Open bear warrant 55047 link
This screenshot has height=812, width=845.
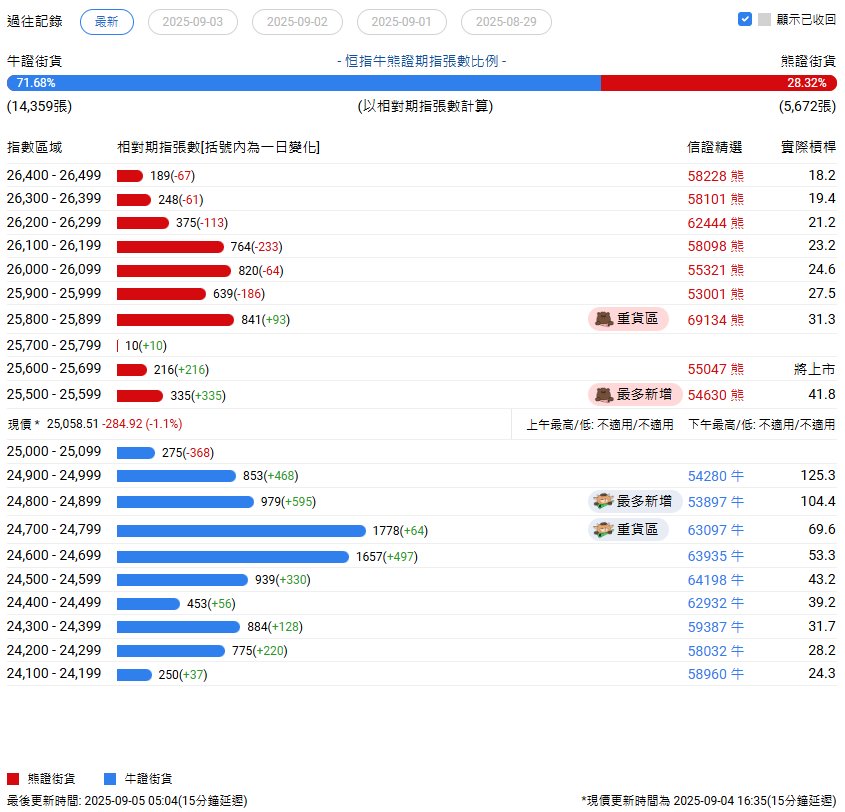point(716,369)
